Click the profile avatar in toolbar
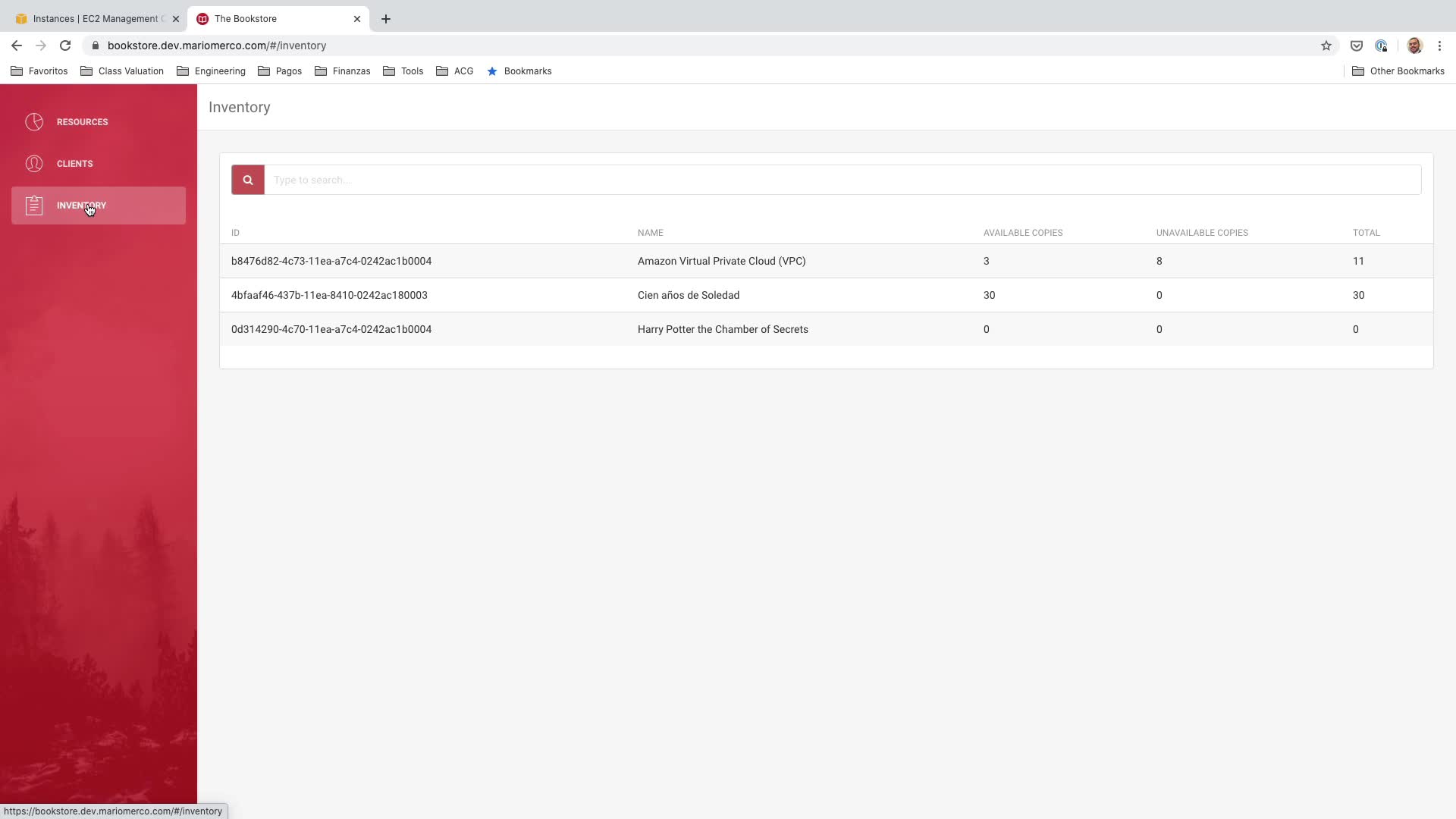 [x=1414, y=45]
